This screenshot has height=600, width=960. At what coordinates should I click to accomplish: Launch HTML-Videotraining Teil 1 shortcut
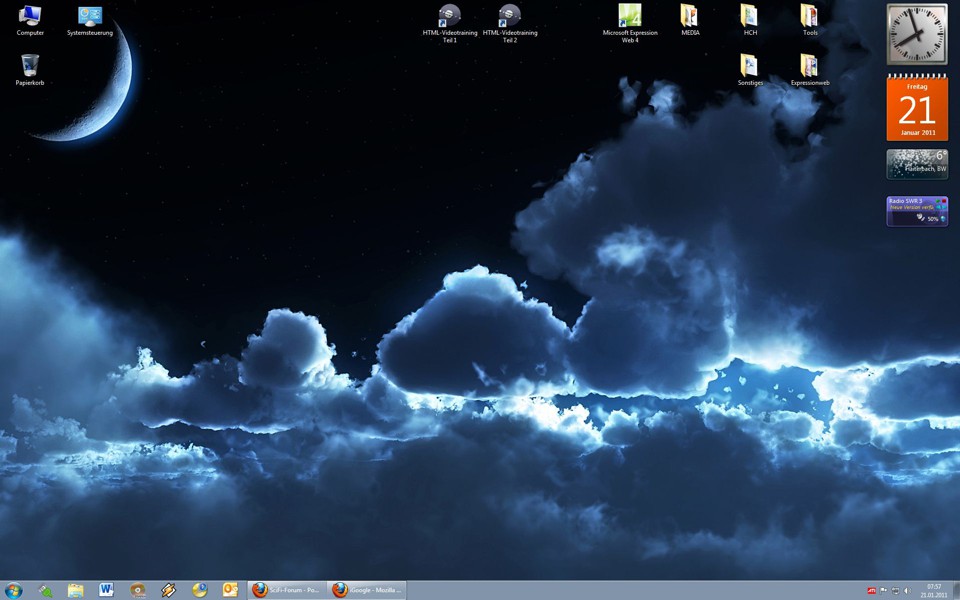[x=450, y=16]
